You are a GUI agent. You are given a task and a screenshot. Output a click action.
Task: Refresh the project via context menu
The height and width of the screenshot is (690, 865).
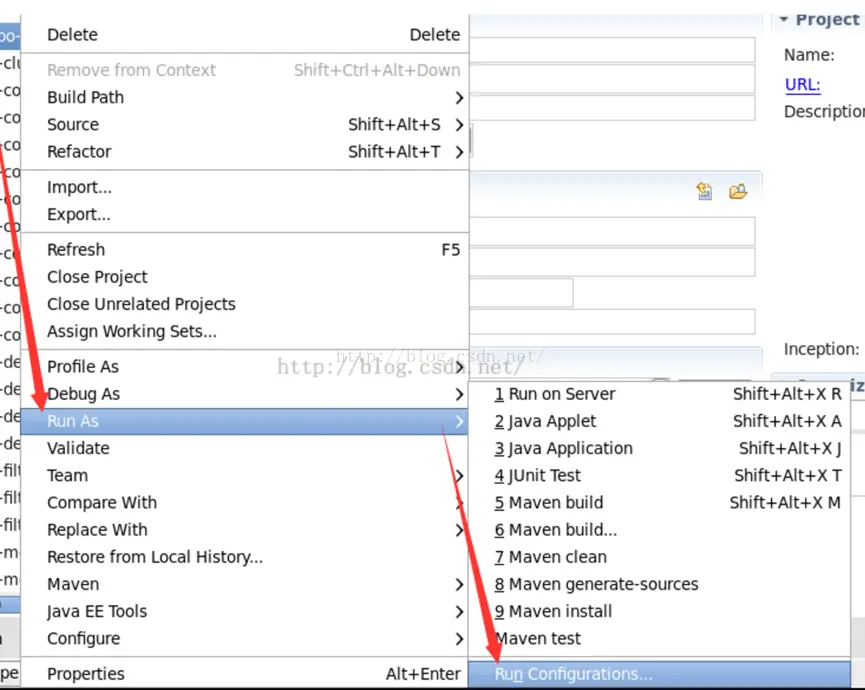coord(245,249)
